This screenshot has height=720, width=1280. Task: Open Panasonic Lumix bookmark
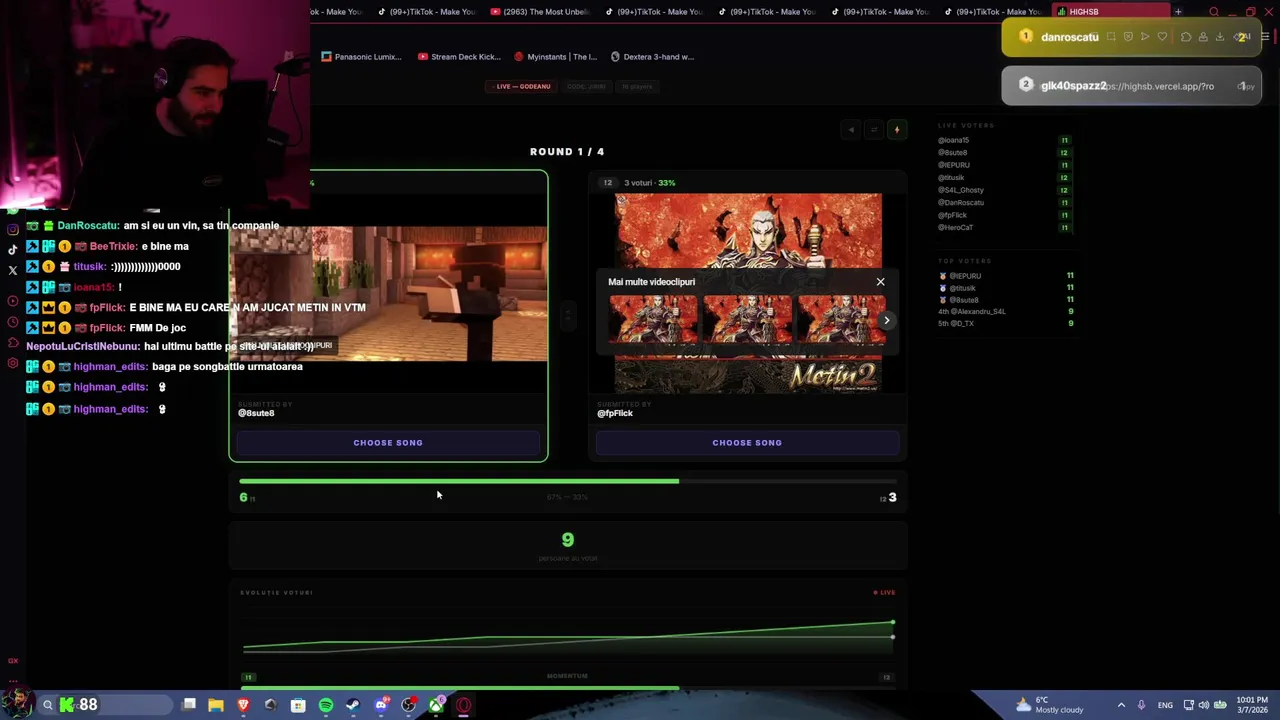pos(361,57)
